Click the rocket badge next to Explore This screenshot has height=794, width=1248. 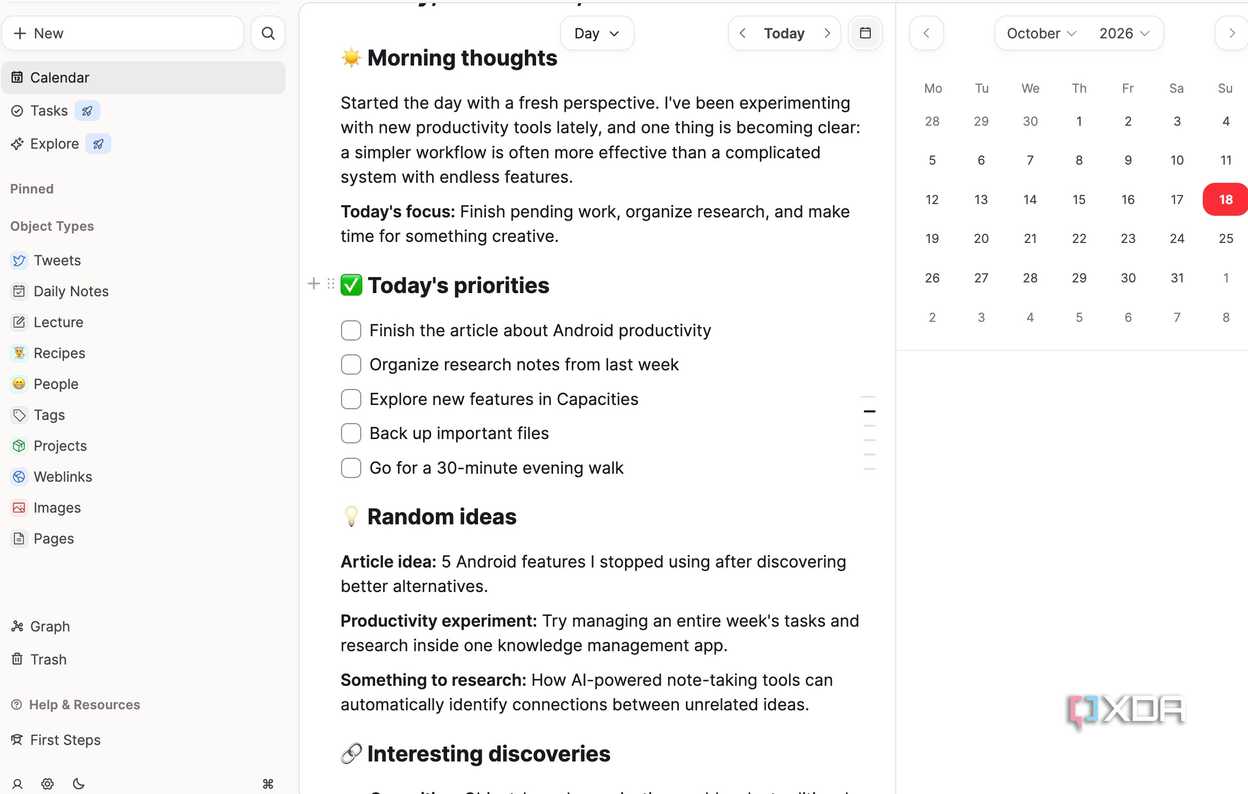pyautogui.click(x=98, y=144)
